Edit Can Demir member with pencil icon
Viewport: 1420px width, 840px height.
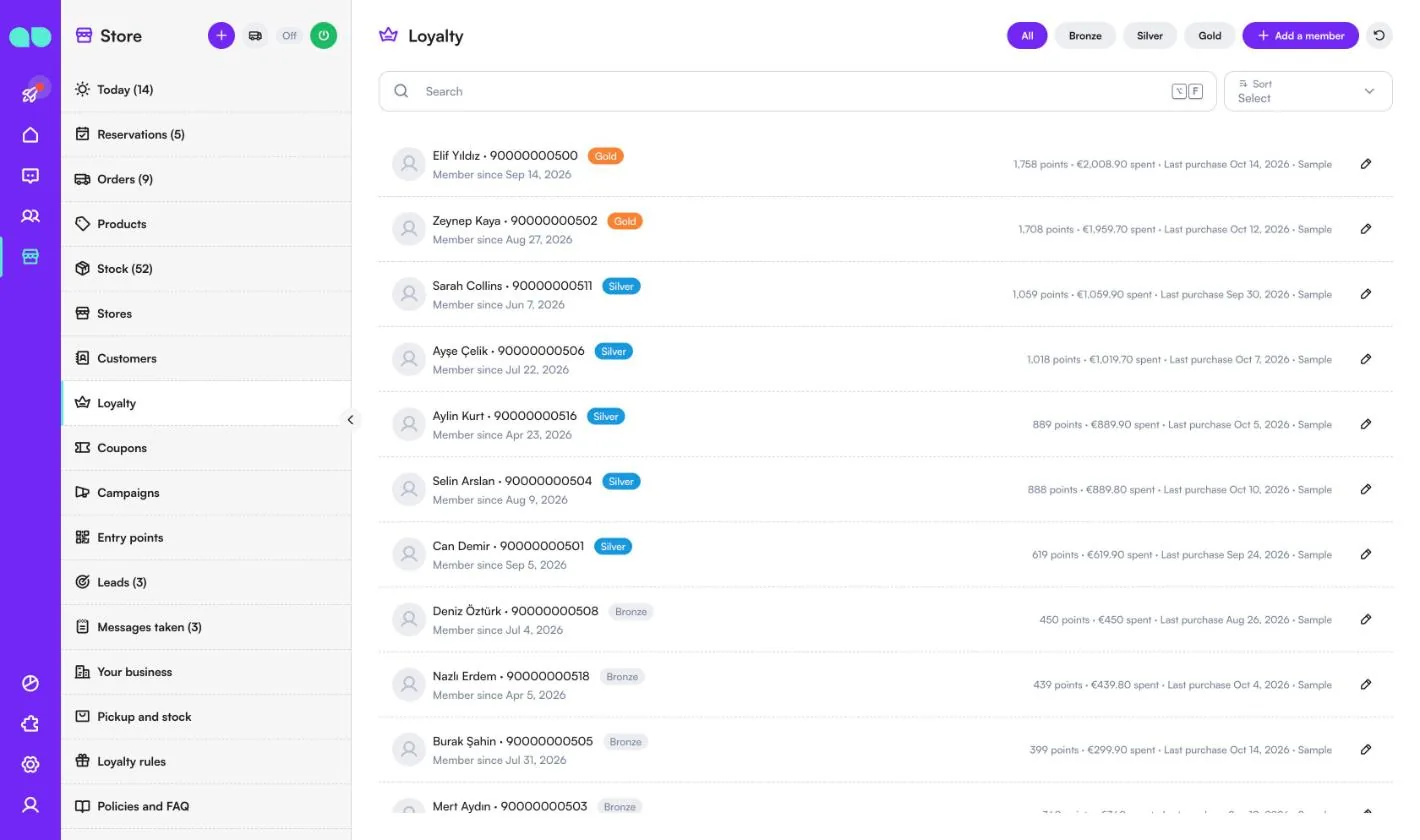(1366, 554)
